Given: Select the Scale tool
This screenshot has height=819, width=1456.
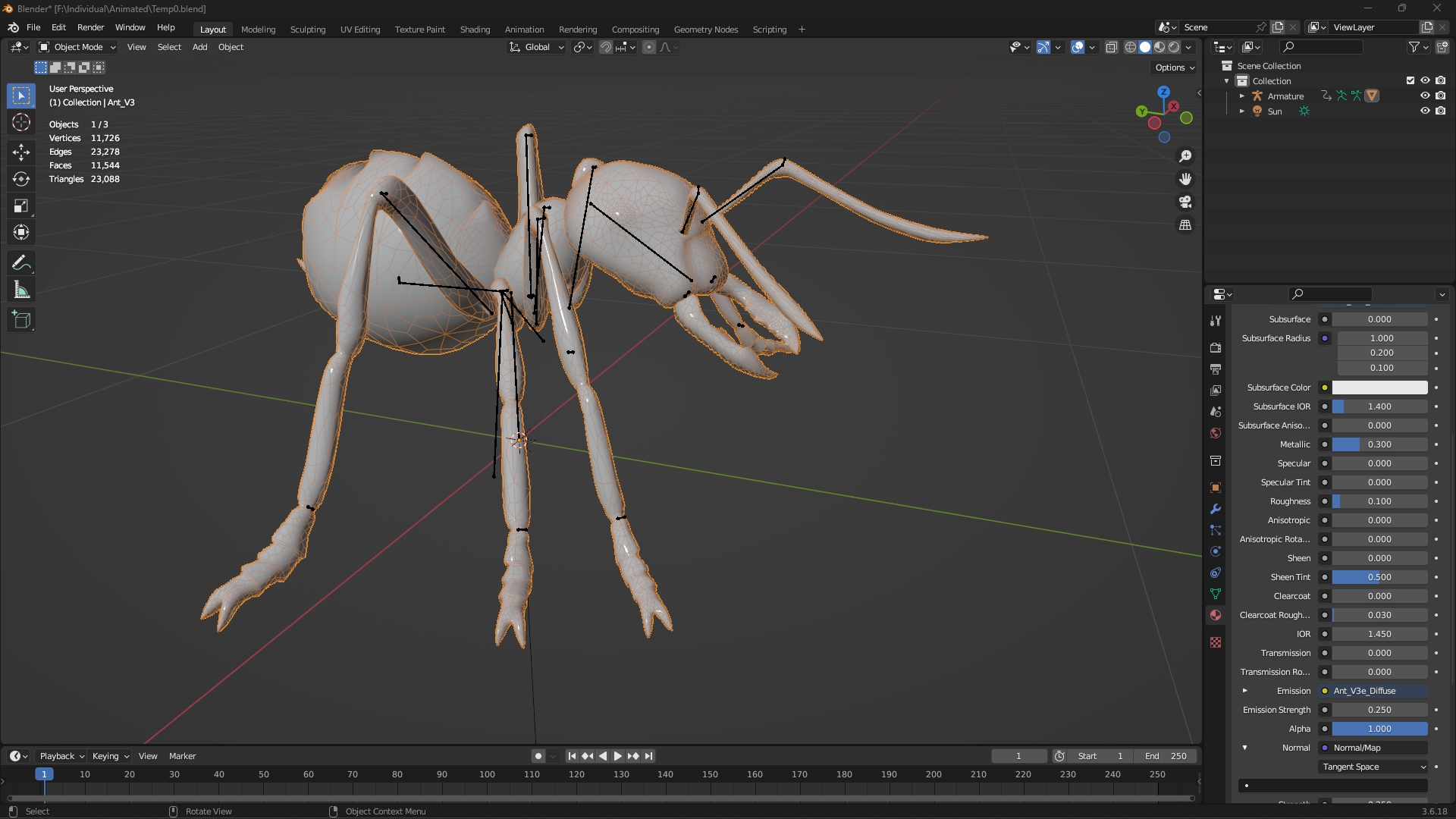Looking at the screenshot, I should (21, 206).
